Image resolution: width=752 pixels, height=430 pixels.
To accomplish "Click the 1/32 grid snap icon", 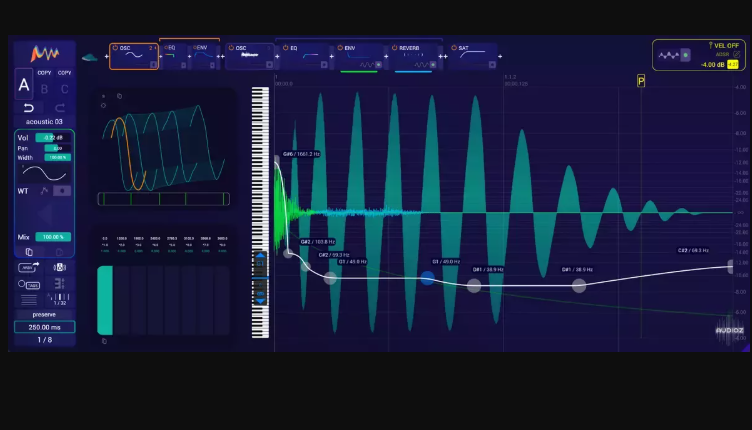I will tap(59, 299).
